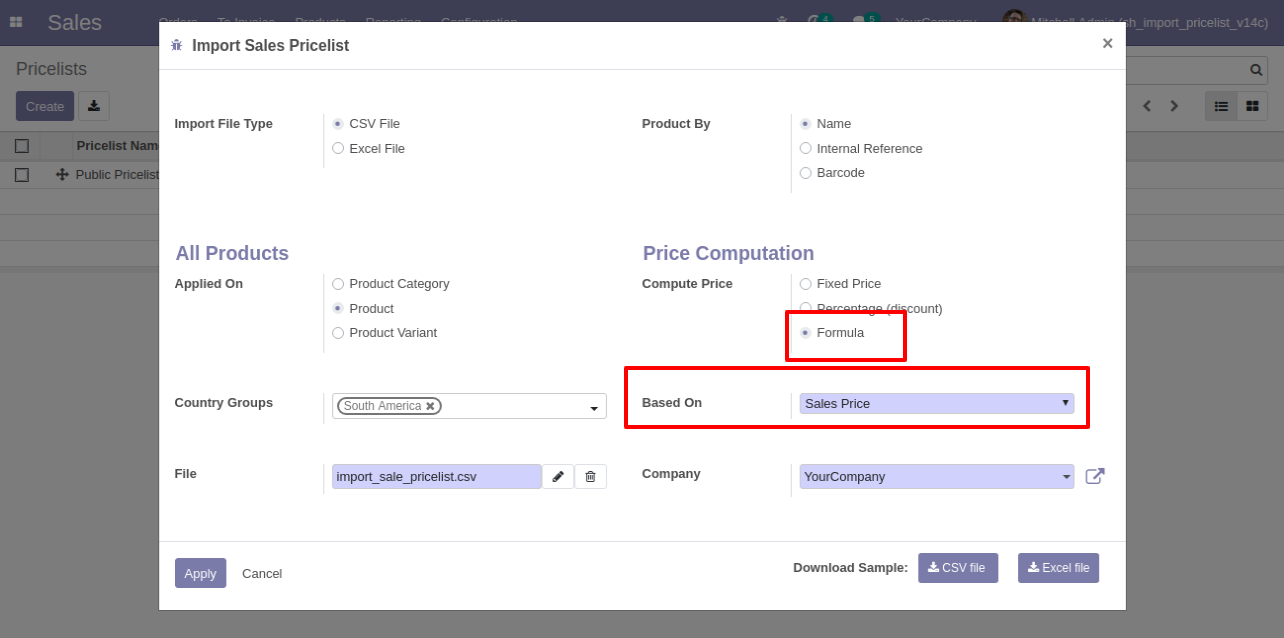Choose Product Category for Applied On
Viewport: 1284px width, 638px height.
click(x=338, y=284)
